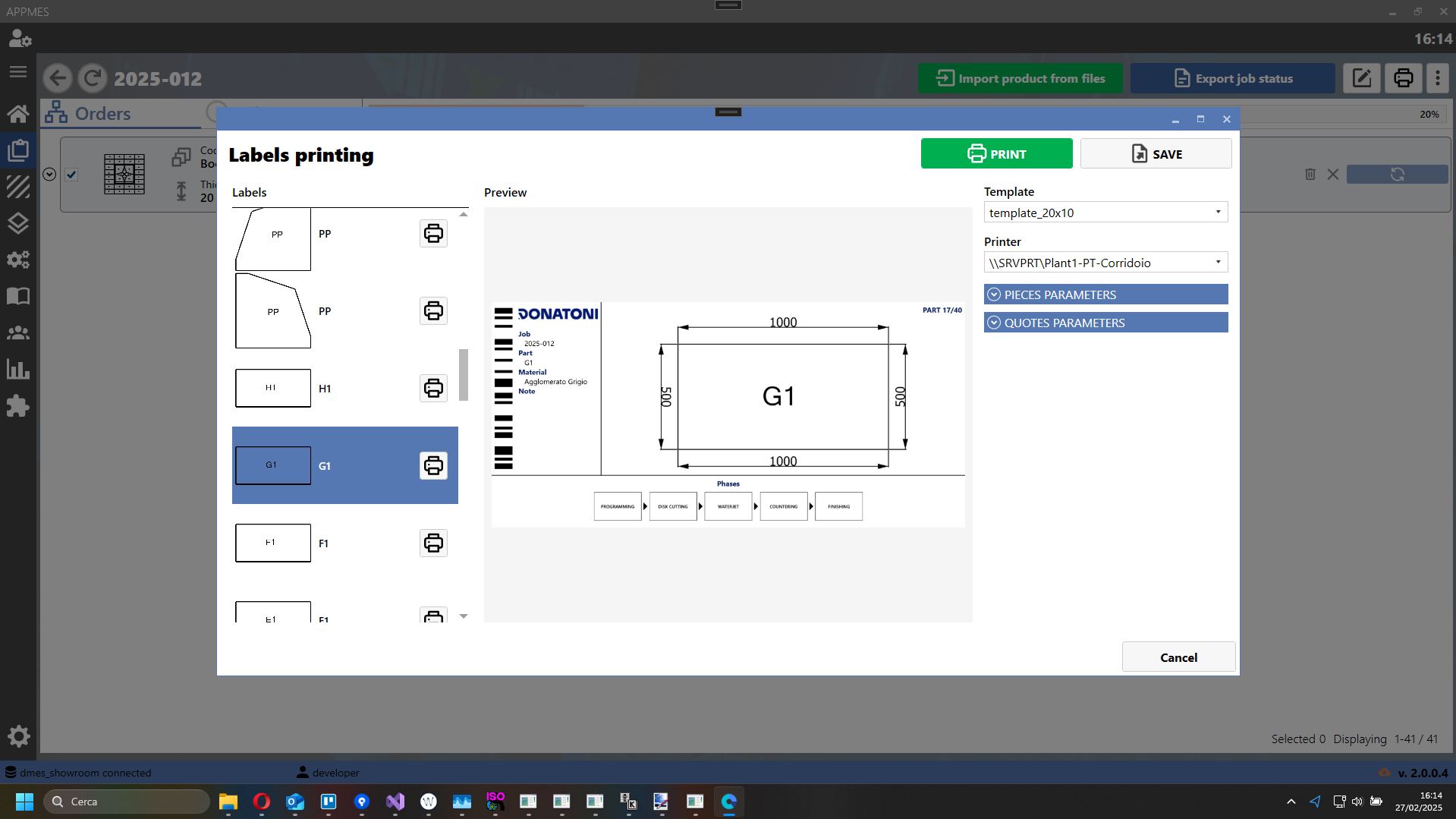Toggle the order row checkbox
The image size is (1456, 819).
click(x=71, y=175)
